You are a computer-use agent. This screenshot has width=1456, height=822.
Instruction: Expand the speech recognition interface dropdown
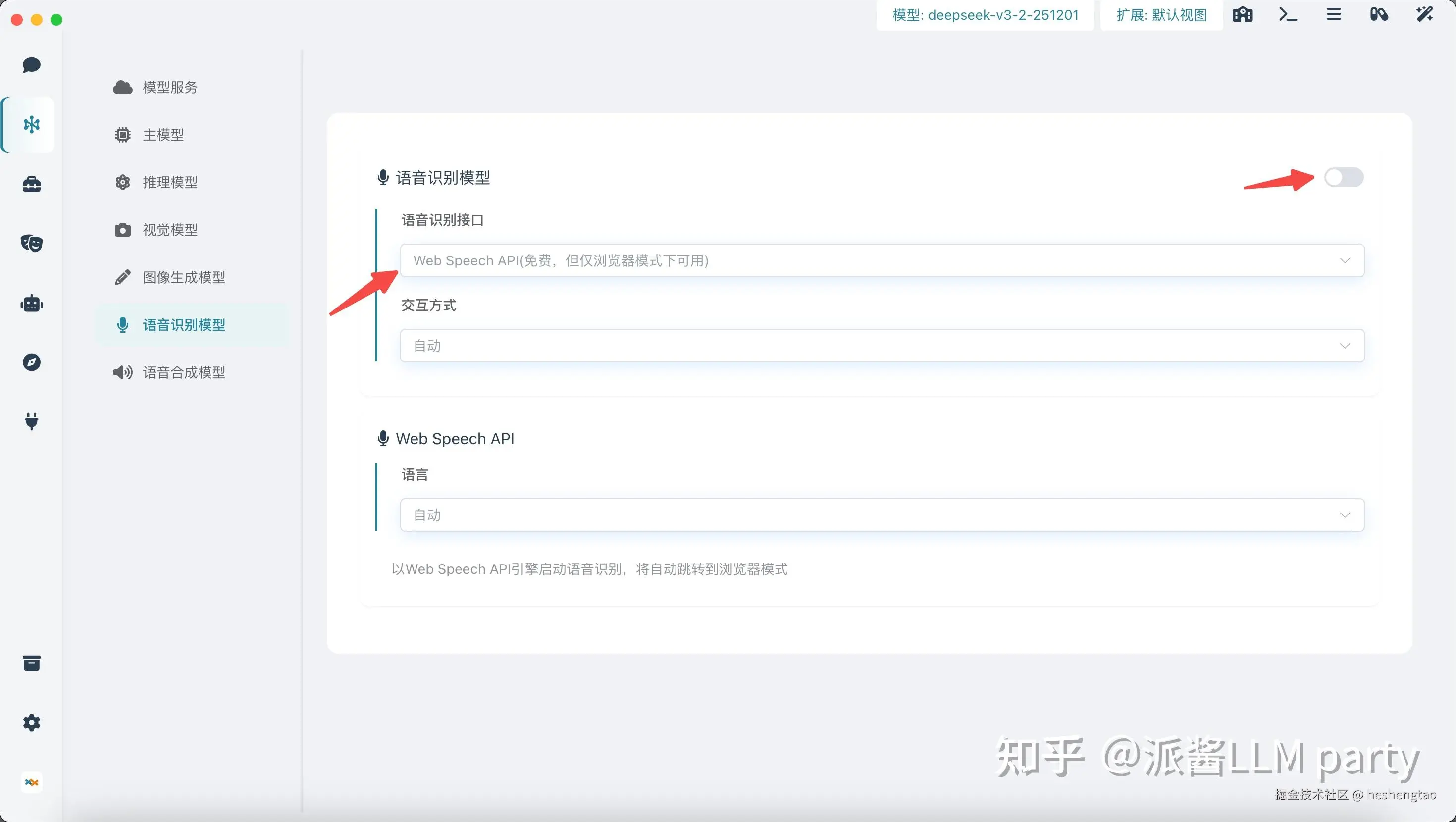point(882,260)
